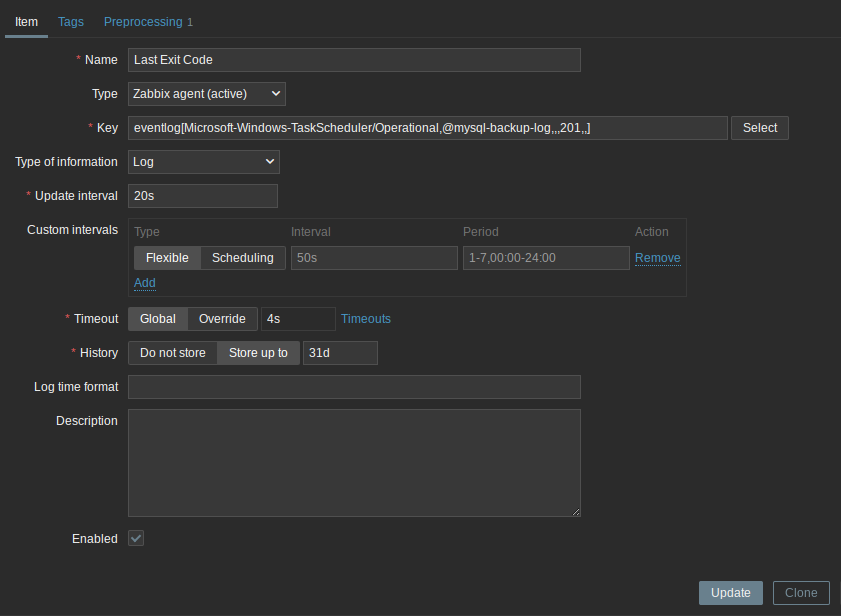Click the Select button next to Key
Image resolution: width=841 pixels, height=616 pixels.
tap(760, 128)
